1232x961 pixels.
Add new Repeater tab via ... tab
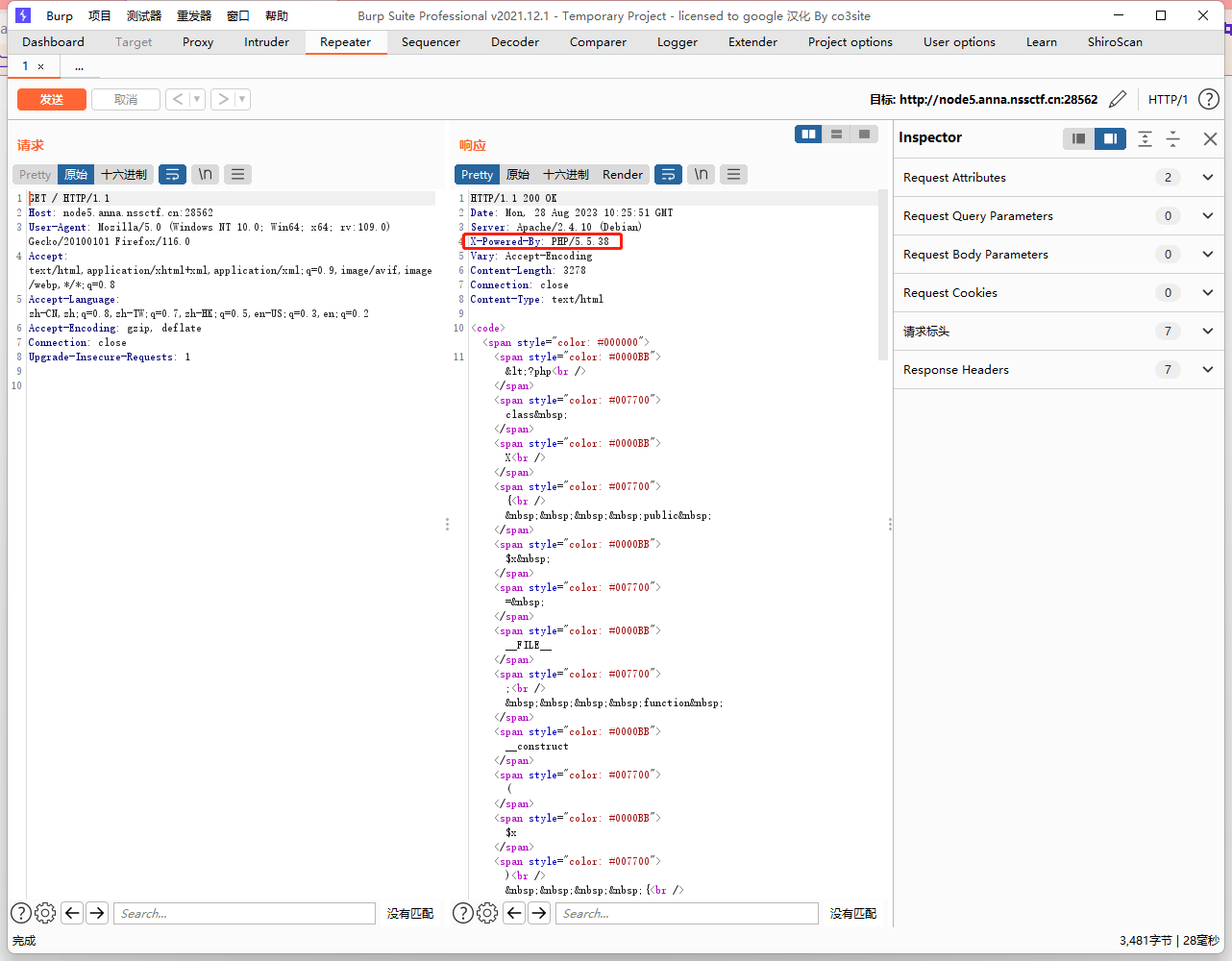coord(79,66)
